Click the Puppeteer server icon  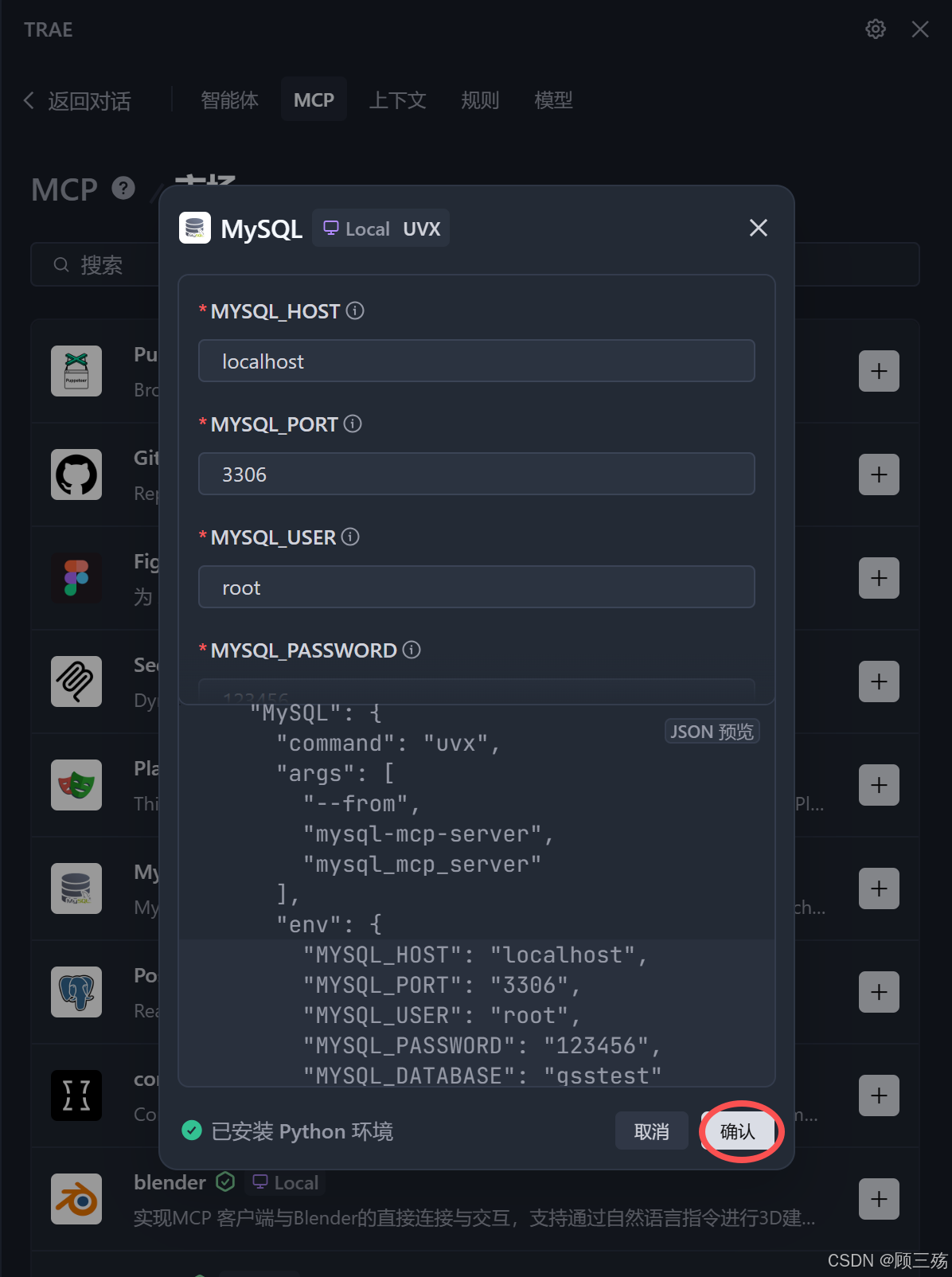pyautogui.click(x=76, y=371)
